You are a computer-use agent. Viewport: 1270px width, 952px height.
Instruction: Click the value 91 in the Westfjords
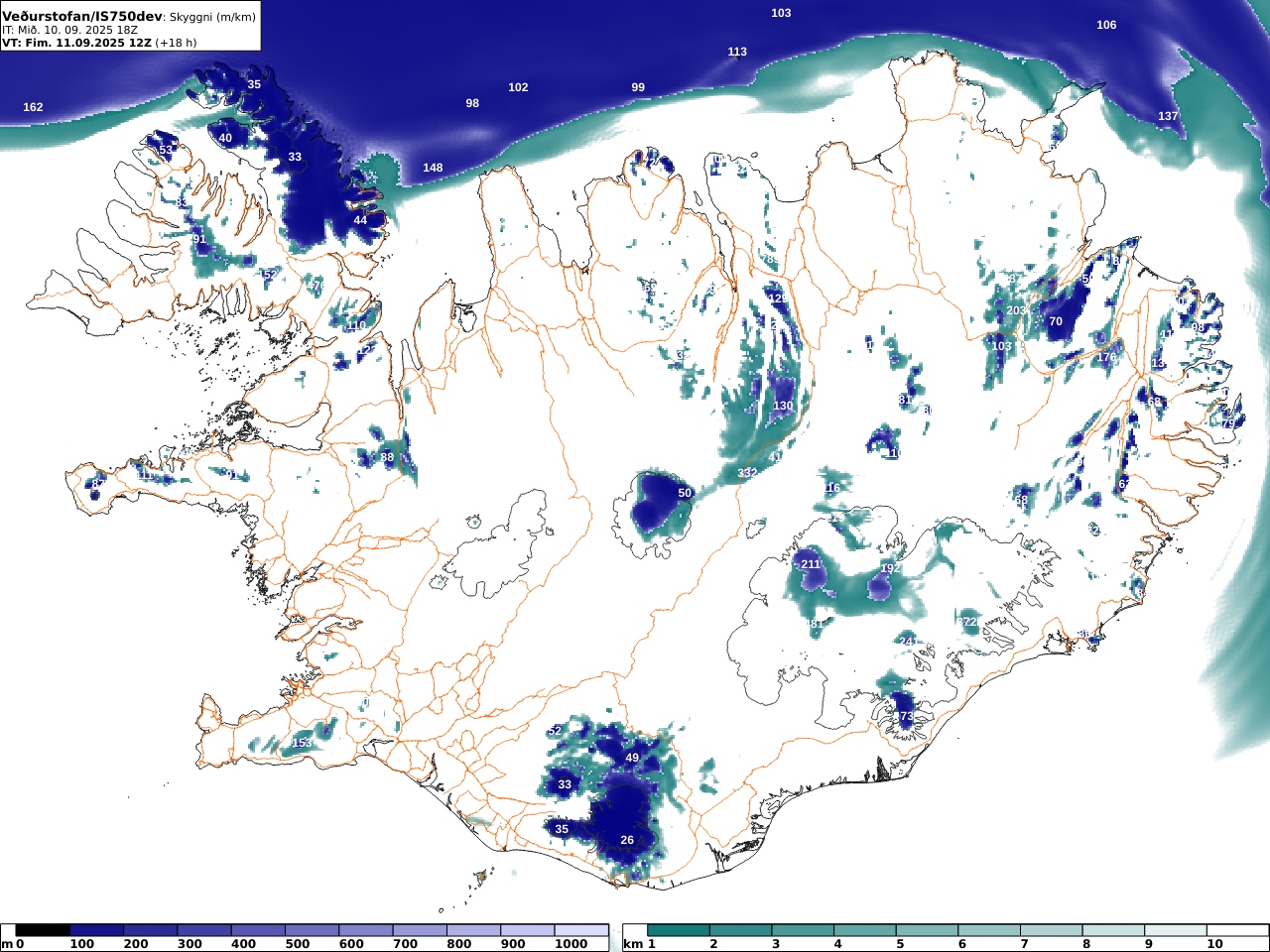pos(199,239)
